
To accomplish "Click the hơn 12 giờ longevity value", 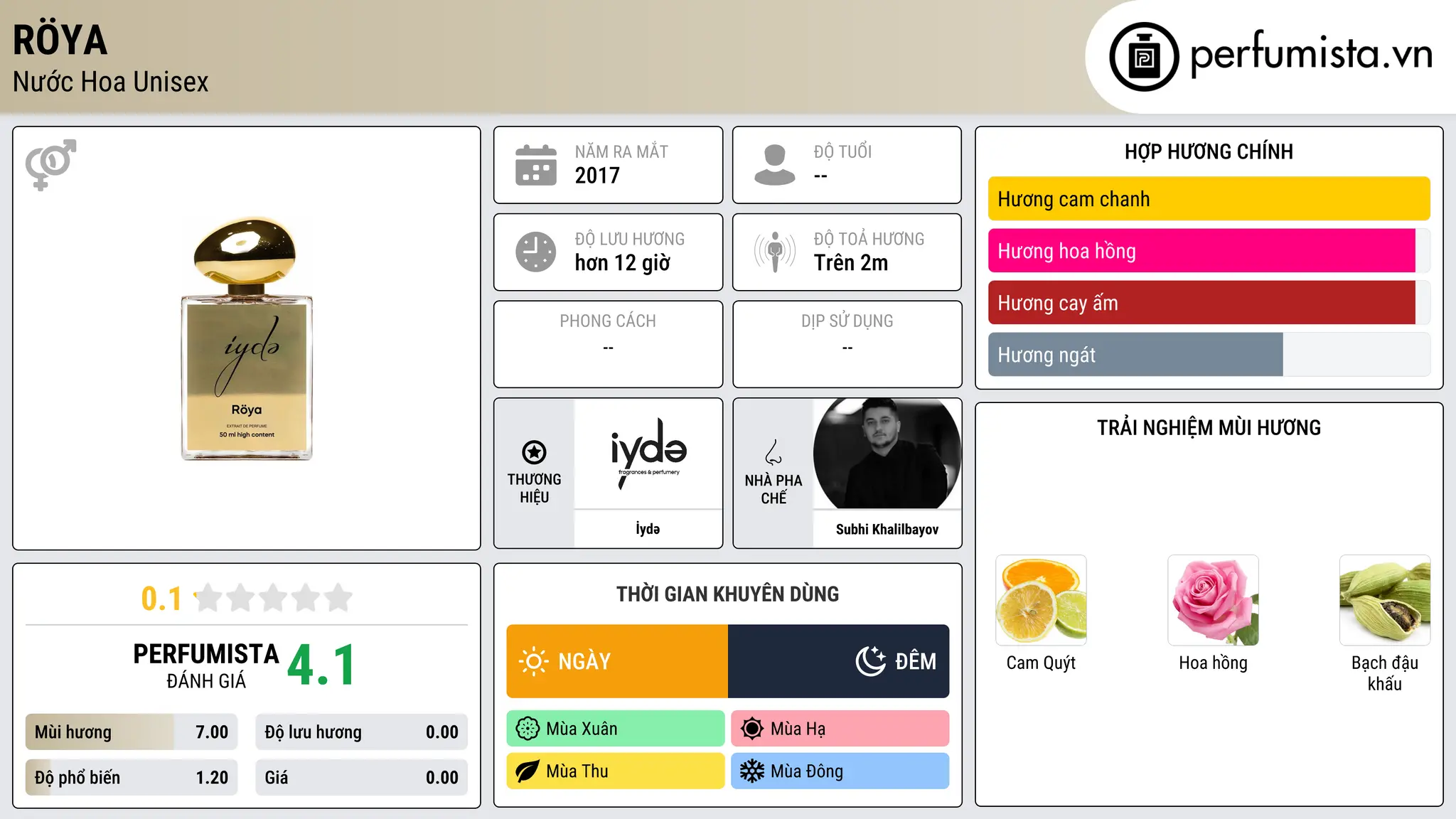I will click(x=623, y=263).
